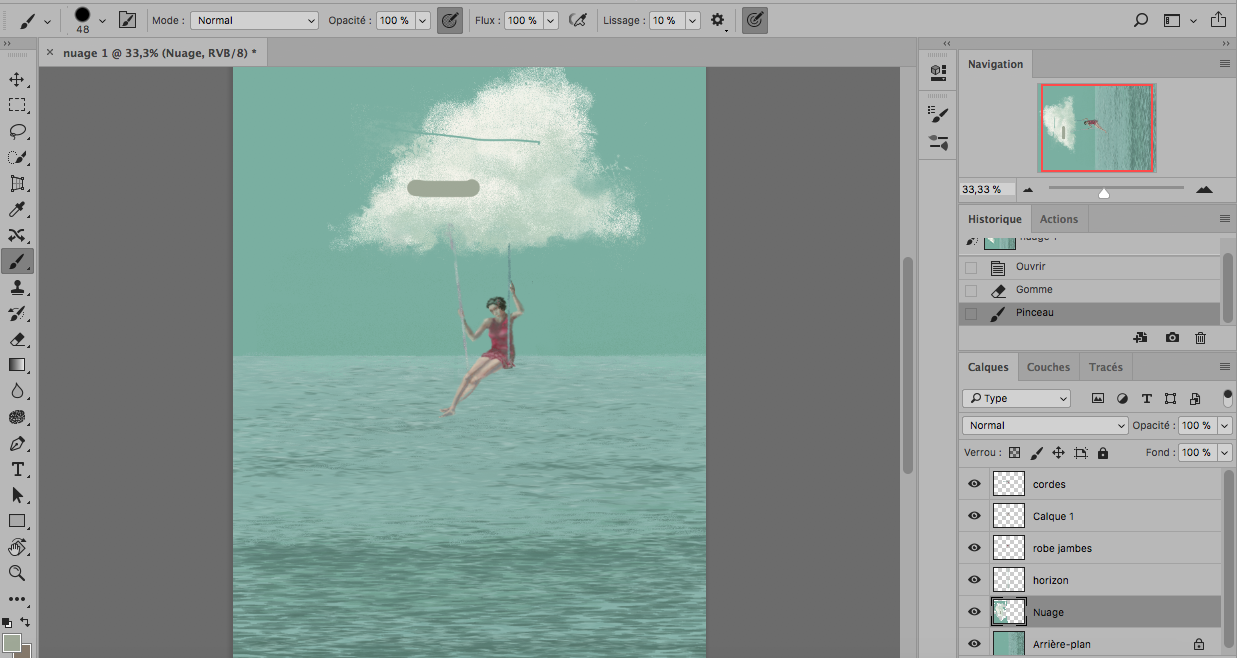The image size is (1237, 658).
Task: Expand the Opacité dropdown in options bar
Action: (422, 20)
